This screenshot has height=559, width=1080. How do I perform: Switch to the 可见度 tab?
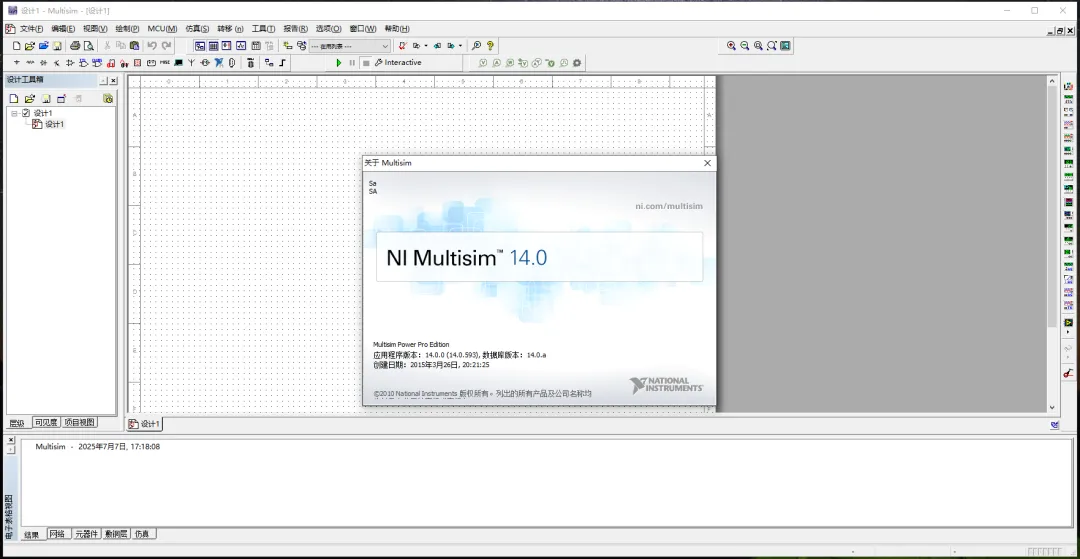click(x=46, y=423)
